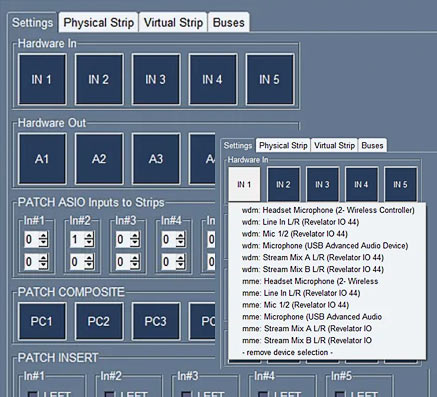This screenshot has width=437, height=397.
Task: Open Virtual Strip tab in large window
Action: [x=173, y=22]
